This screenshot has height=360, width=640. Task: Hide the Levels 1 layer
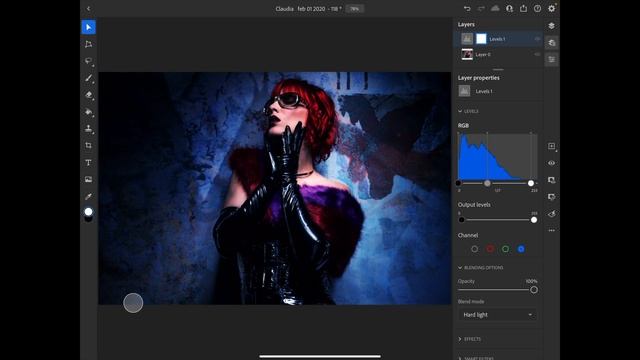pos(537,39)
